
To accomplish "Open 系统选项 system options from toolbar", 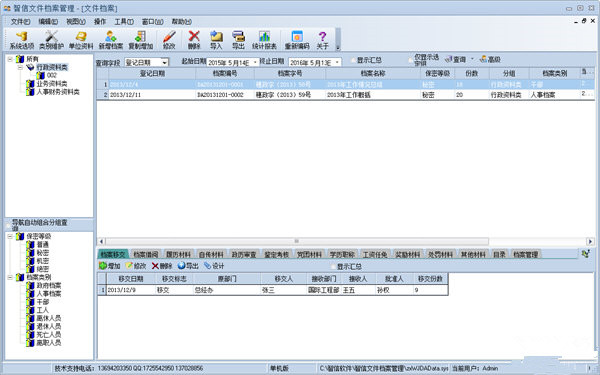I will [21, 40].
